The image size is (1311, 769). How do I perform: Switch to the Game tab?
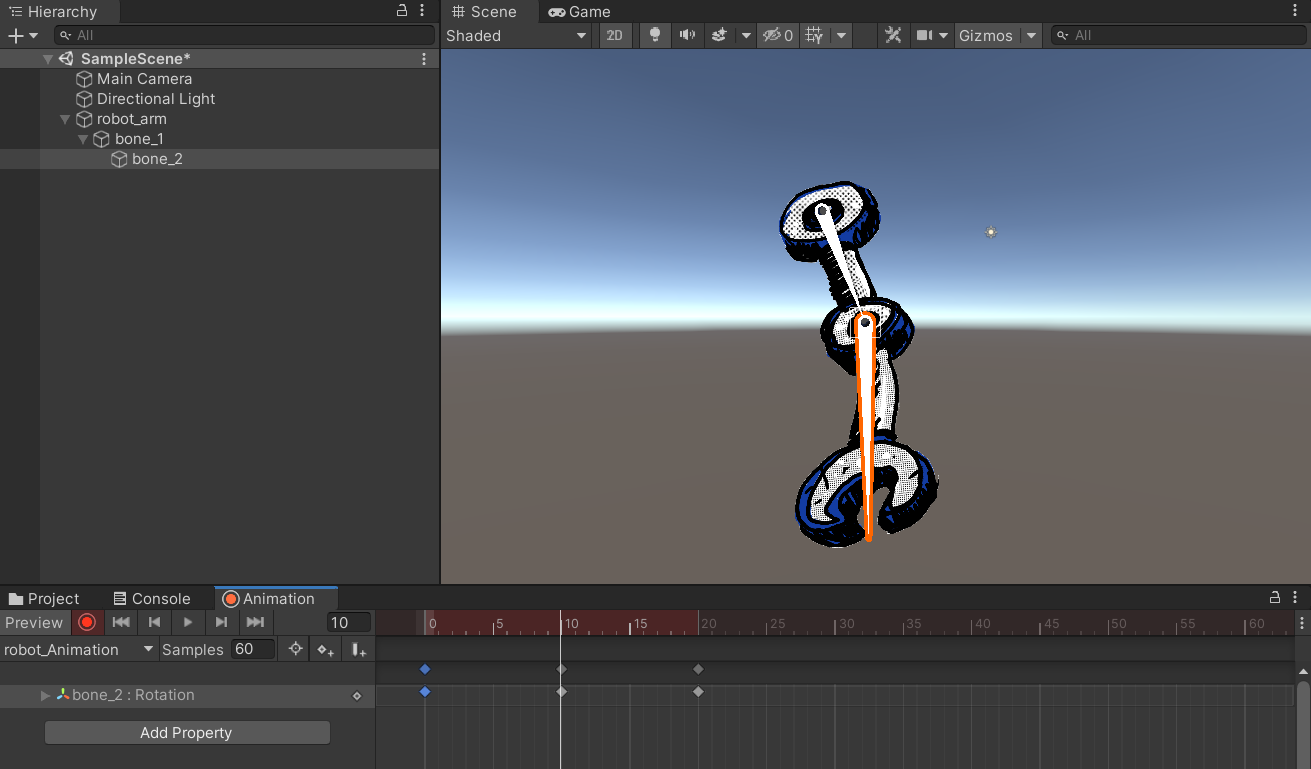tap(580, 12)
